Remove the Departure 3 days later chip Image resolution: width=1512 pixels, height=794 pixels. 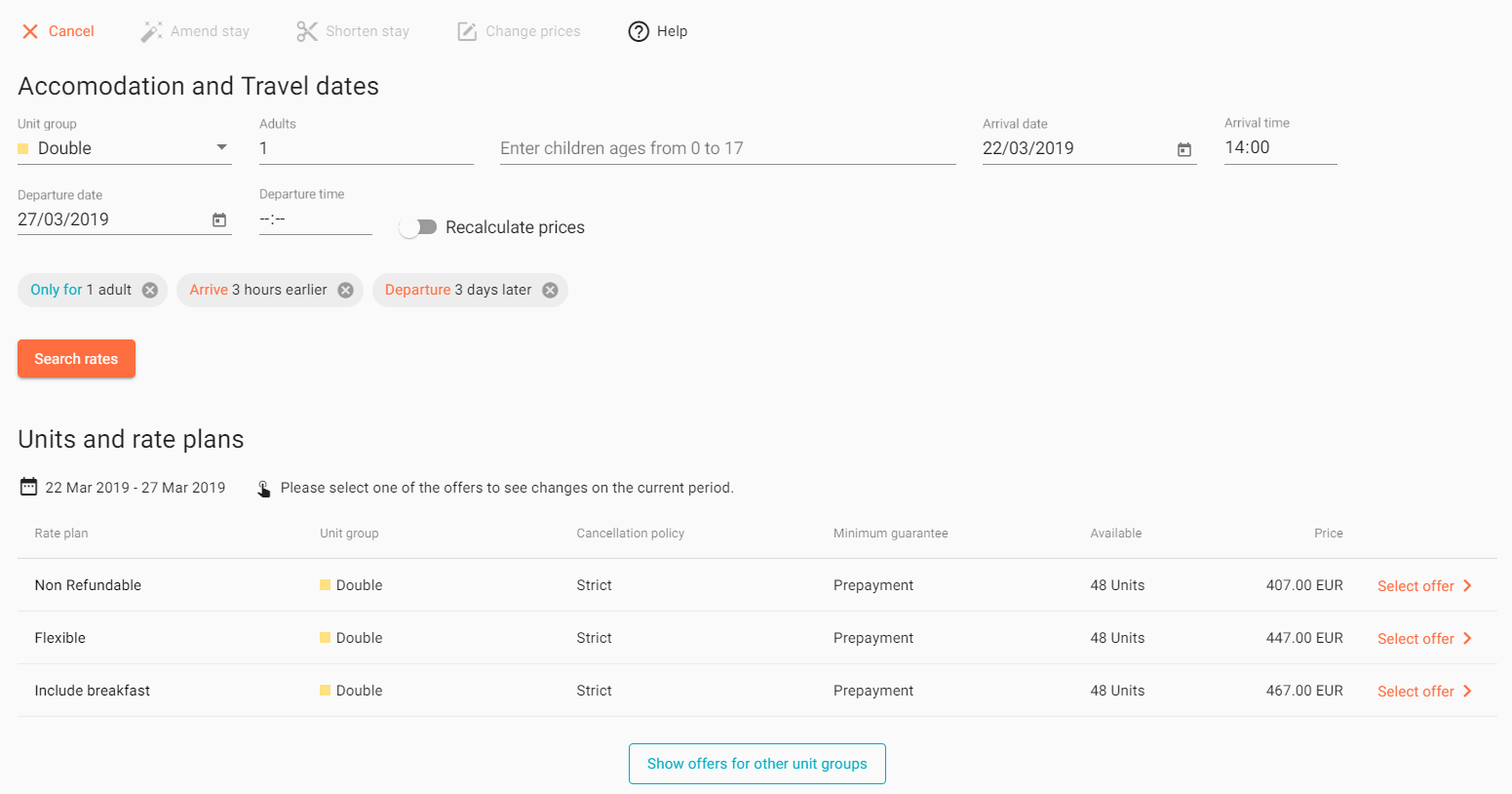[x=550, y=290]
